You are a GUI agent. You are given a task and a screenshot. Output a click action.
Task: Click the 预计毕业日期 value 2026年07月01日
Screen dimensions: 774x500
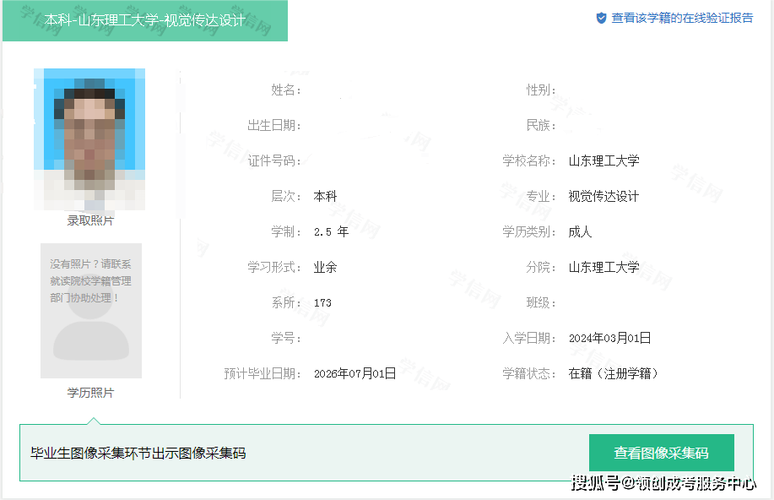tap(355, 374)
